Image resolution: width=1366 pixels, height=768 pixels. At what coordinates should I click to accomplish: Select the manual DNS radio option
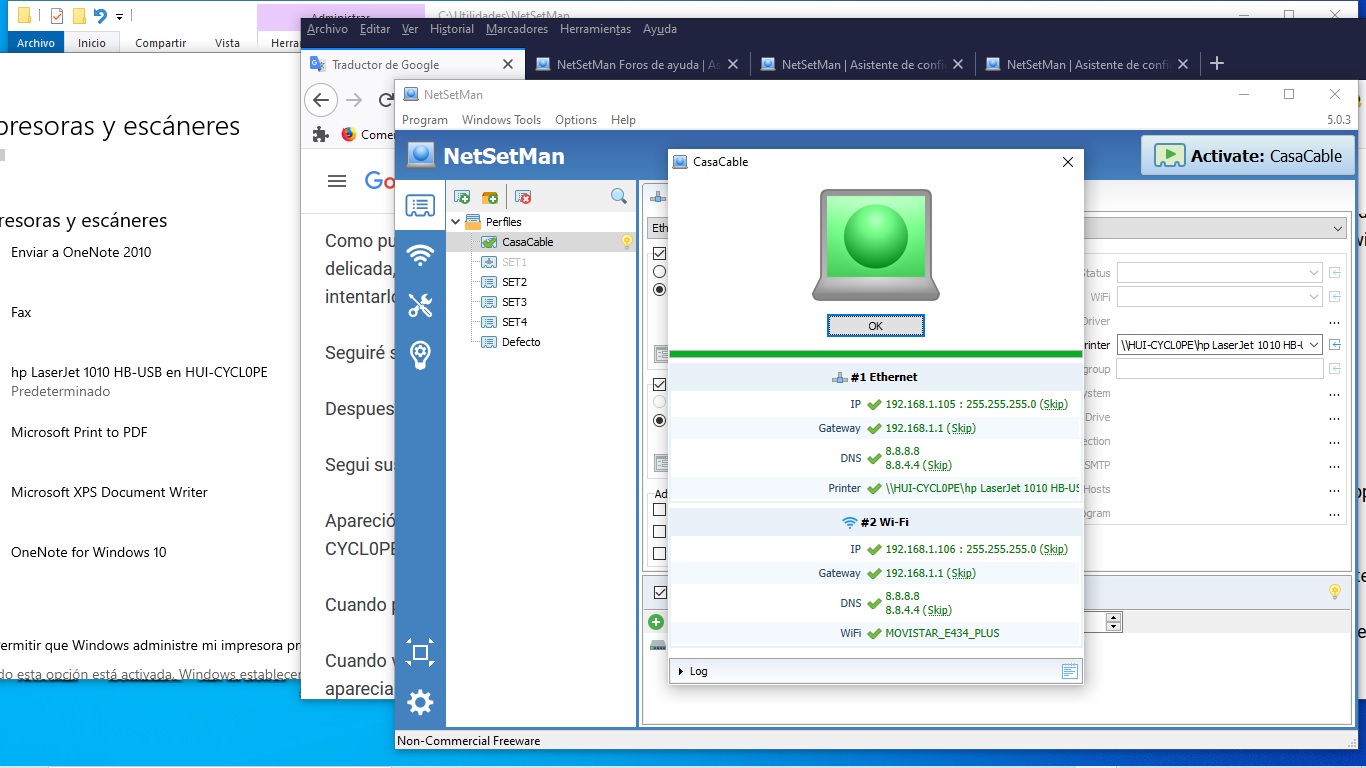click(659, 421)
